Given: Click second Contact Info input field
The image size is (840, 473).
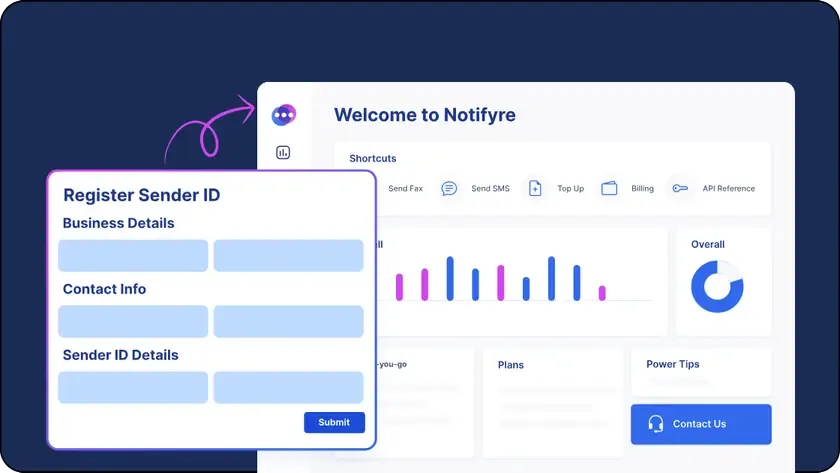Looking at the screenshot, I should (x=288, y=321).
